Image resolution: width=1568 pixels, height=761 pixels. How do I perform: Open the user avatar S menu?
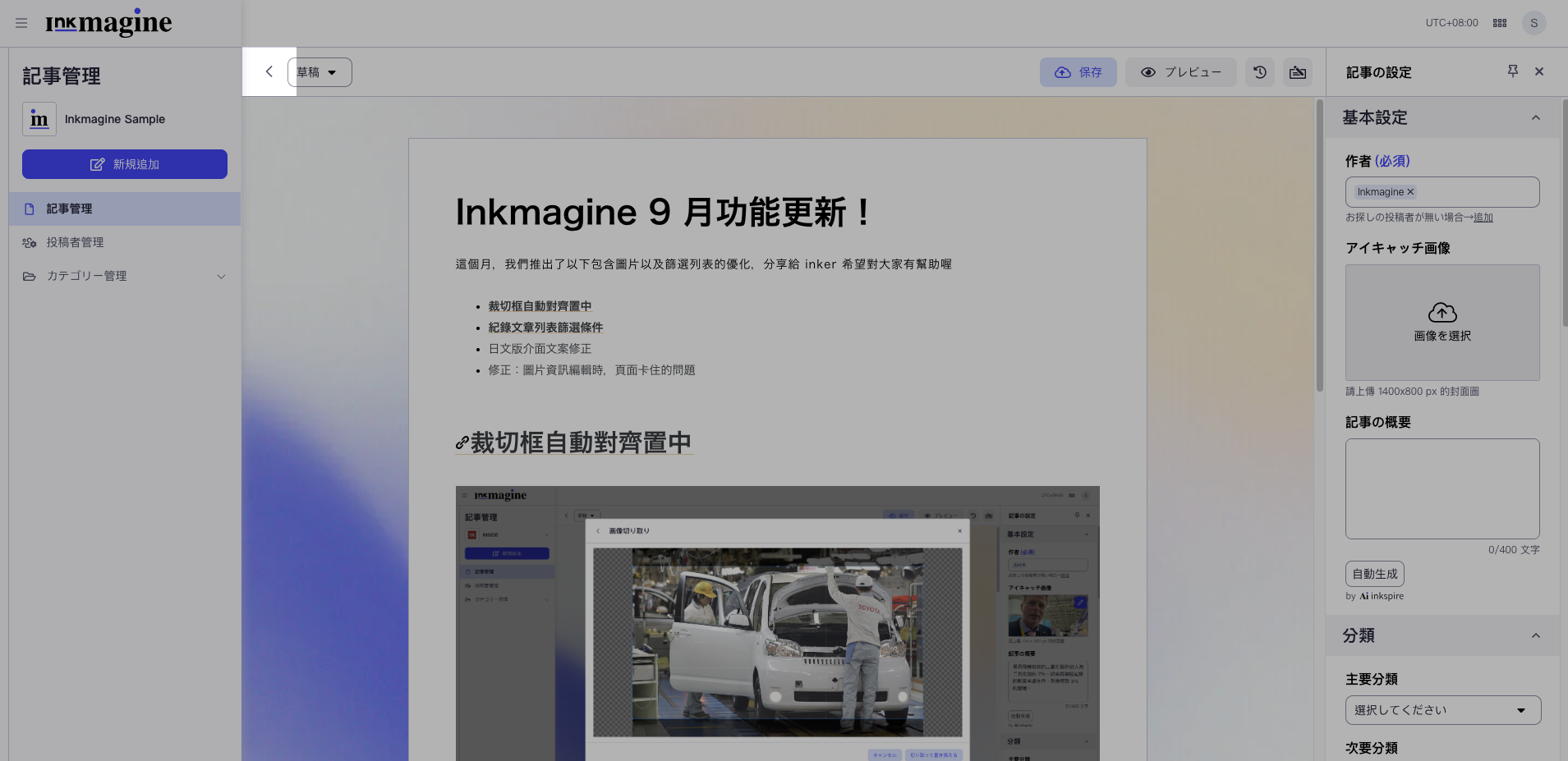(x=1534, y=23)
